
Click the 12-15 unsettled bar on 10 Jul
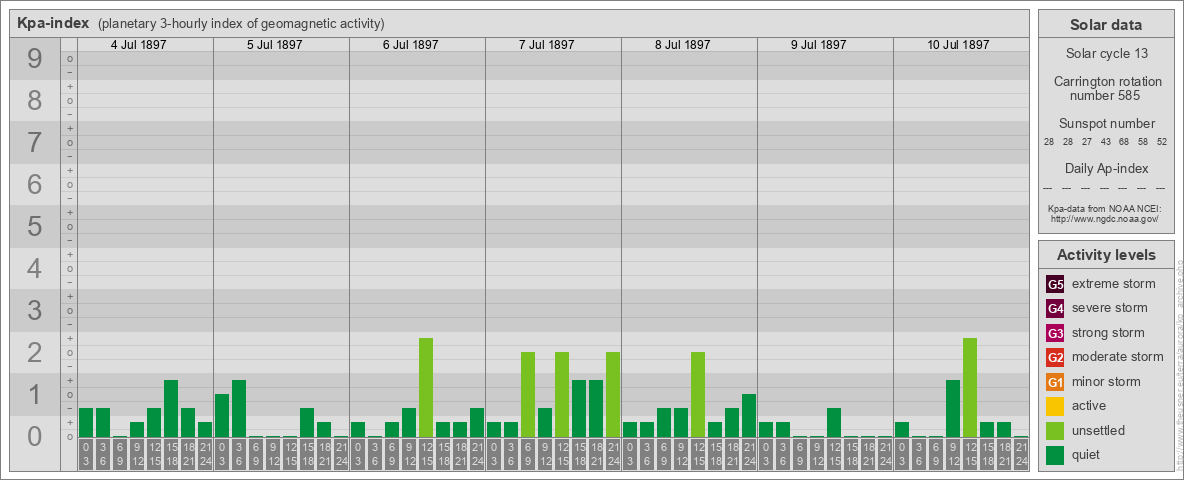tap(970, 388)
